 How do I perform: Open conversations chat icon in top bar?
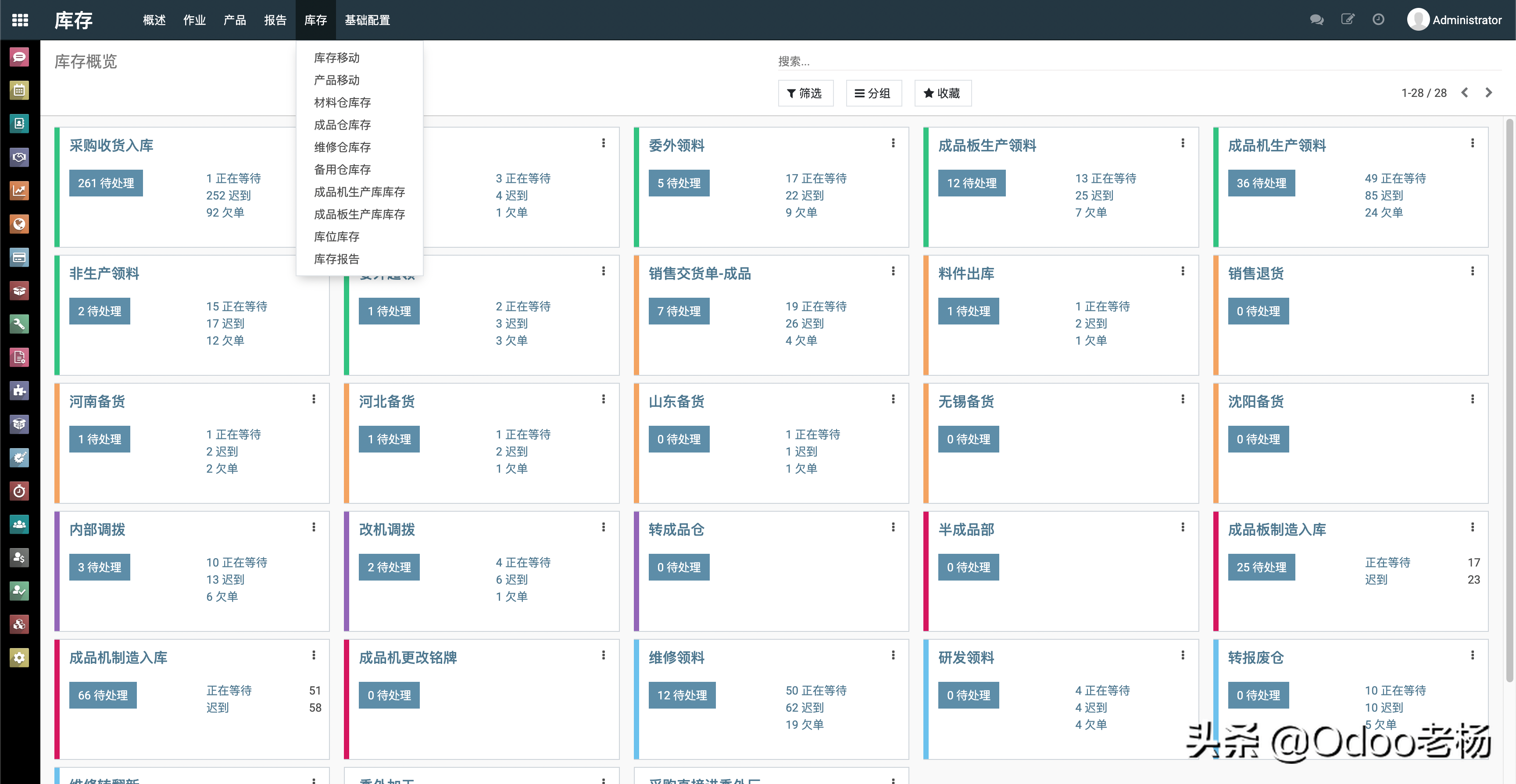[1316, 20]
